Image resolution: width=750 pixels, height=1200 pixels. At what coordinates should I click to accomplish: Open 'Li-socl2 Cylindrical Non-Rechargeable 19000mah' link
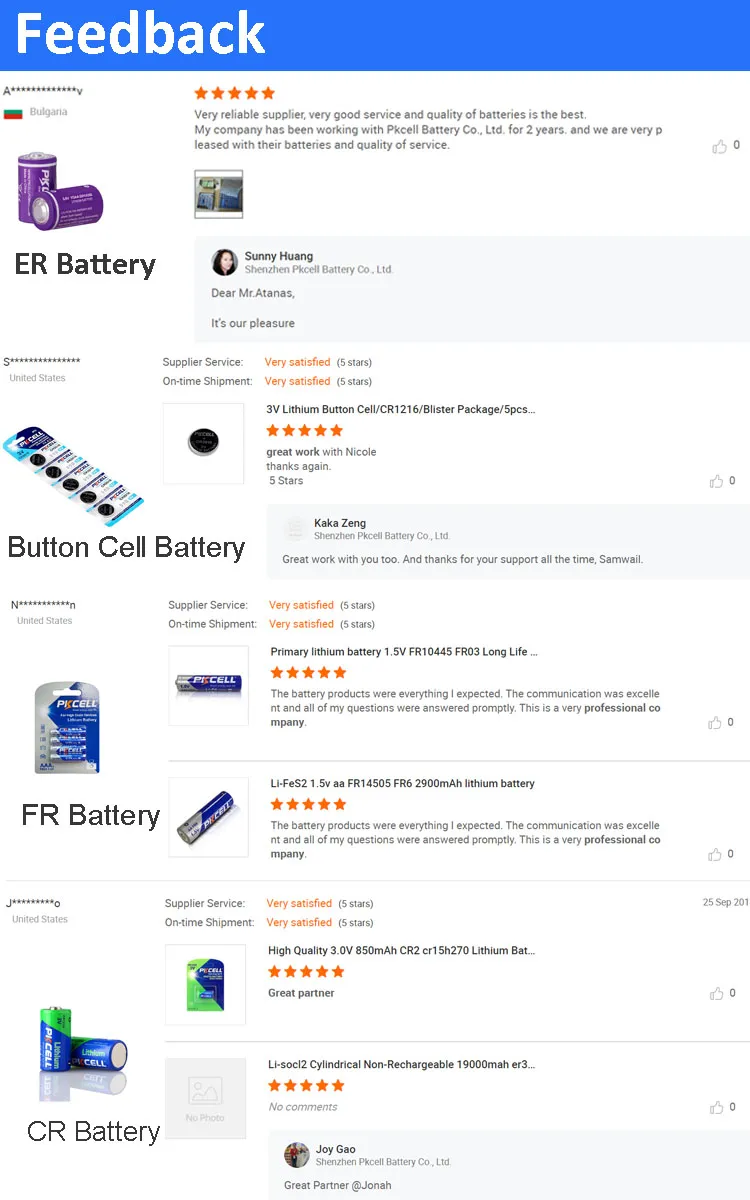[401, 1065]
